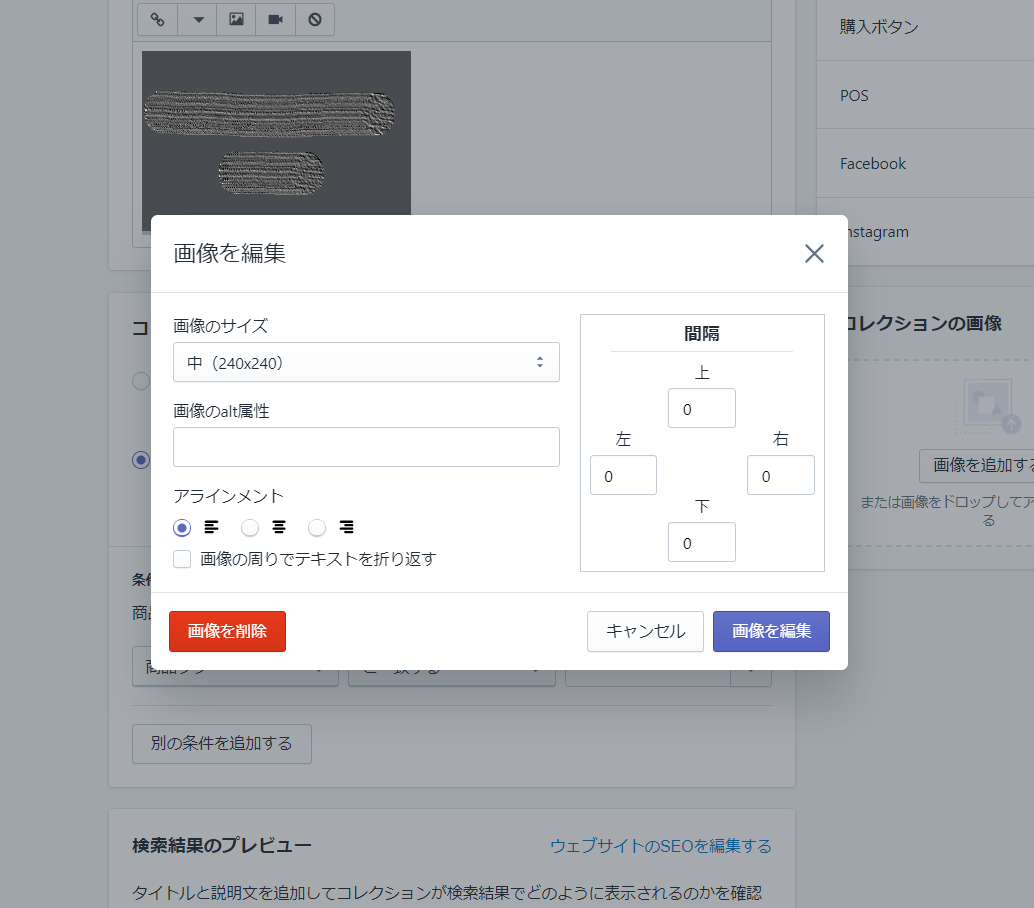Click the 間隔 heading
The height and width of the screenshot is (908, 1034).
point(702,334)
